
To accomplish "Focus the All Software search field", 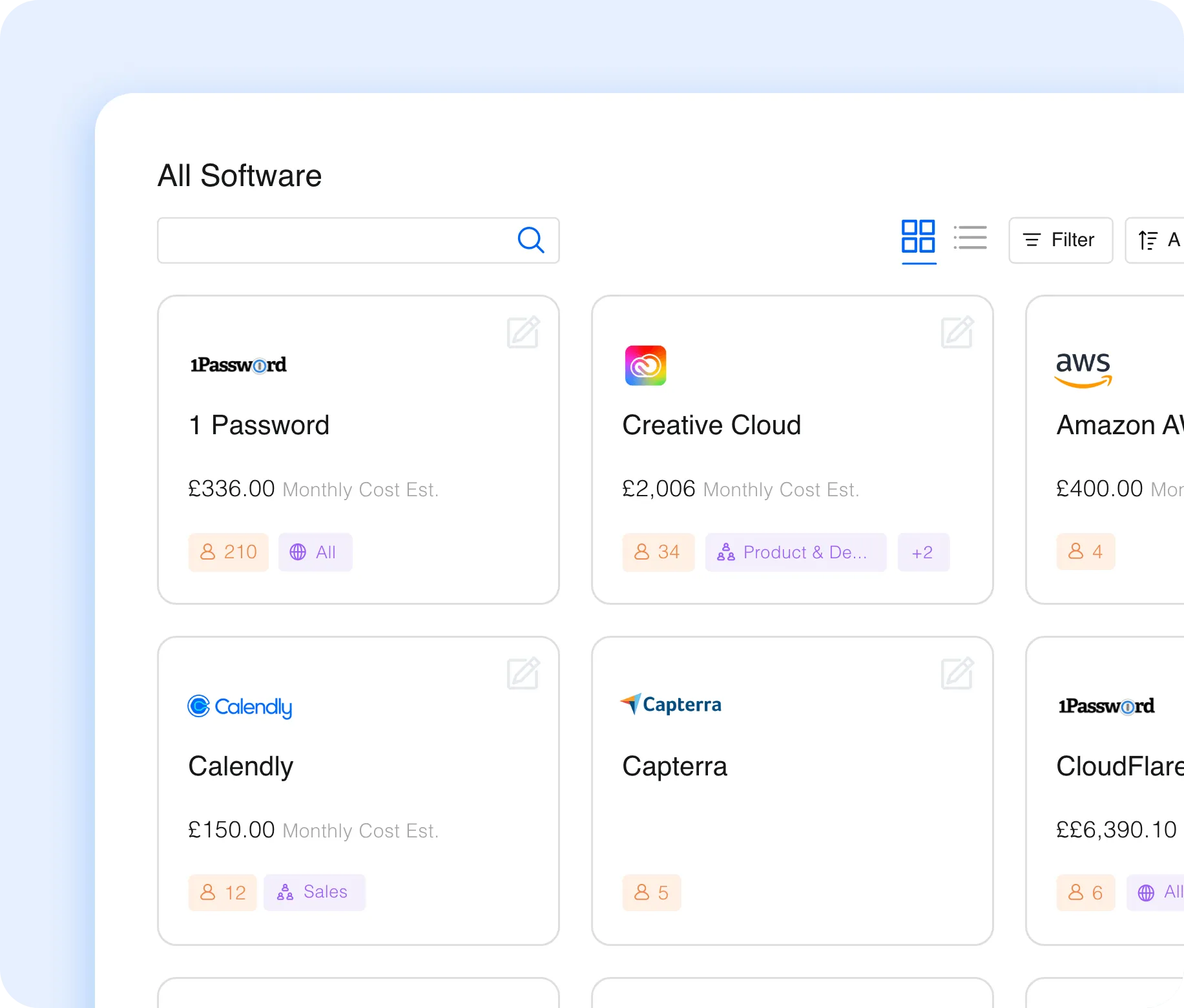I will pos(358,240).
